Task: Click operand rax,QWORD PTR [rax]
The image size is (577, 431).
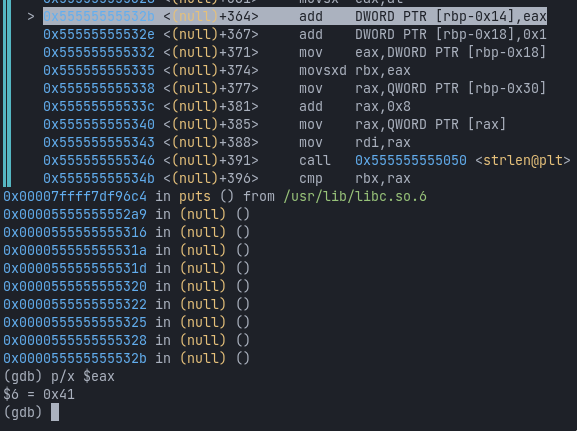Action: click(x=431, y=125)
